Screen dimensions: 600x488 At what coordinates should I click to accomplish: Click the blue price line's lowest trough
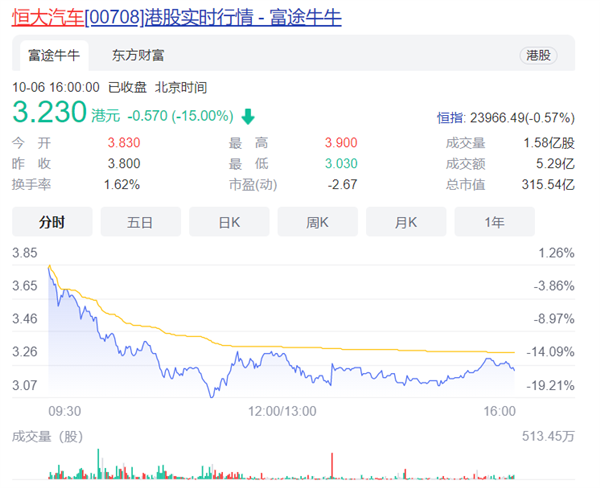click(x=212, y=396)
